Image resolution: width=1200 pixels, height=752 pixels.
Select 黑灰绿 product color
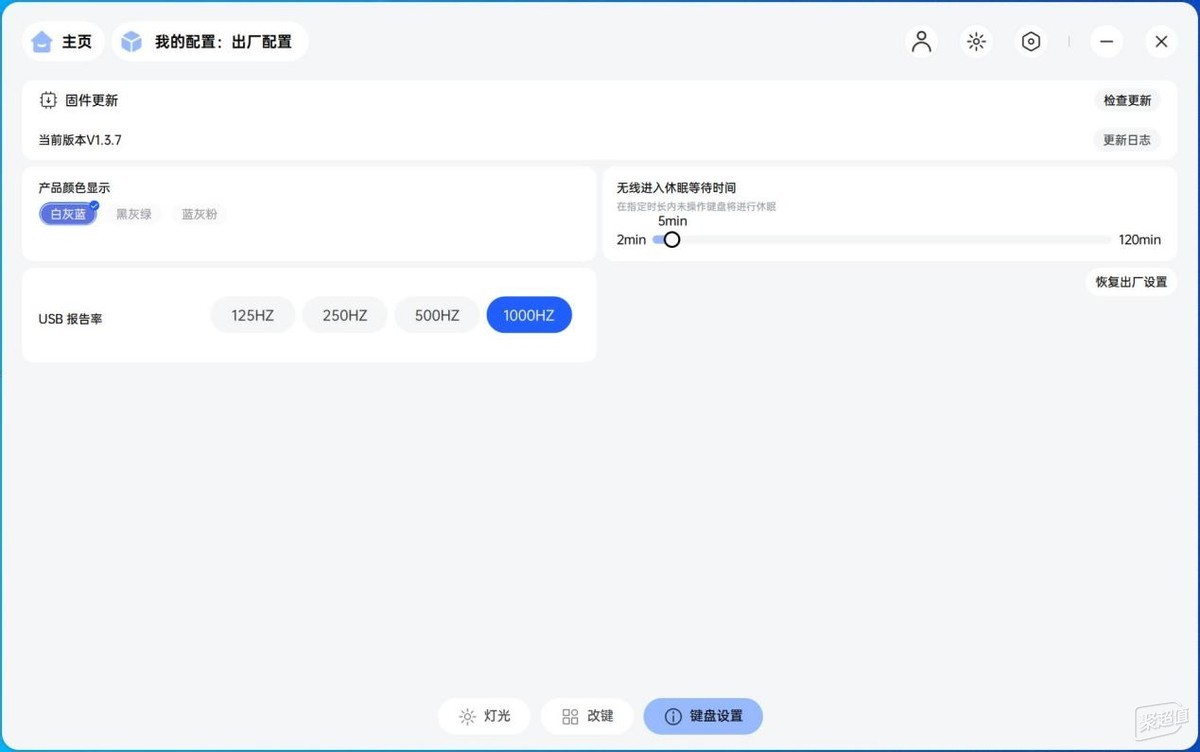[134, 214]
